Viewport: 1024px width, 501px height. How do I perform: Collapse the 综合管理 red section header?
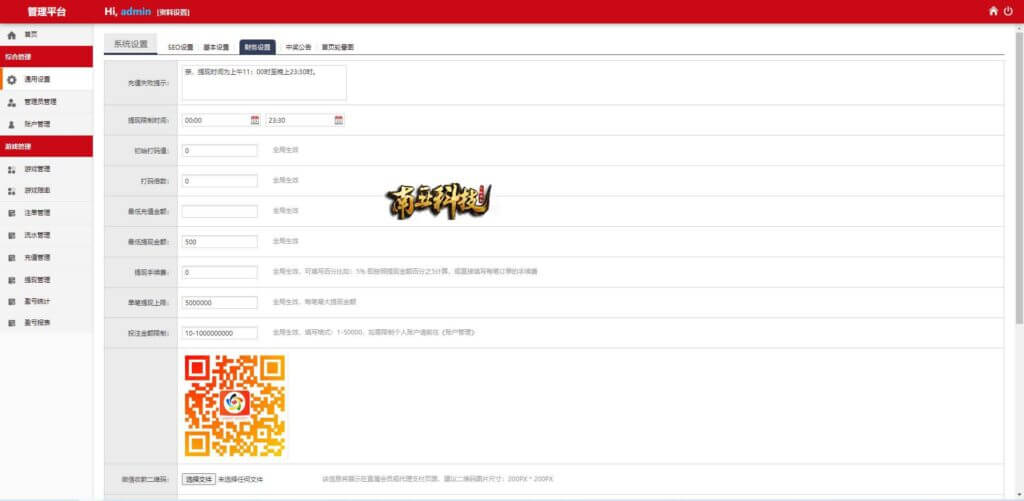(46, 57)
